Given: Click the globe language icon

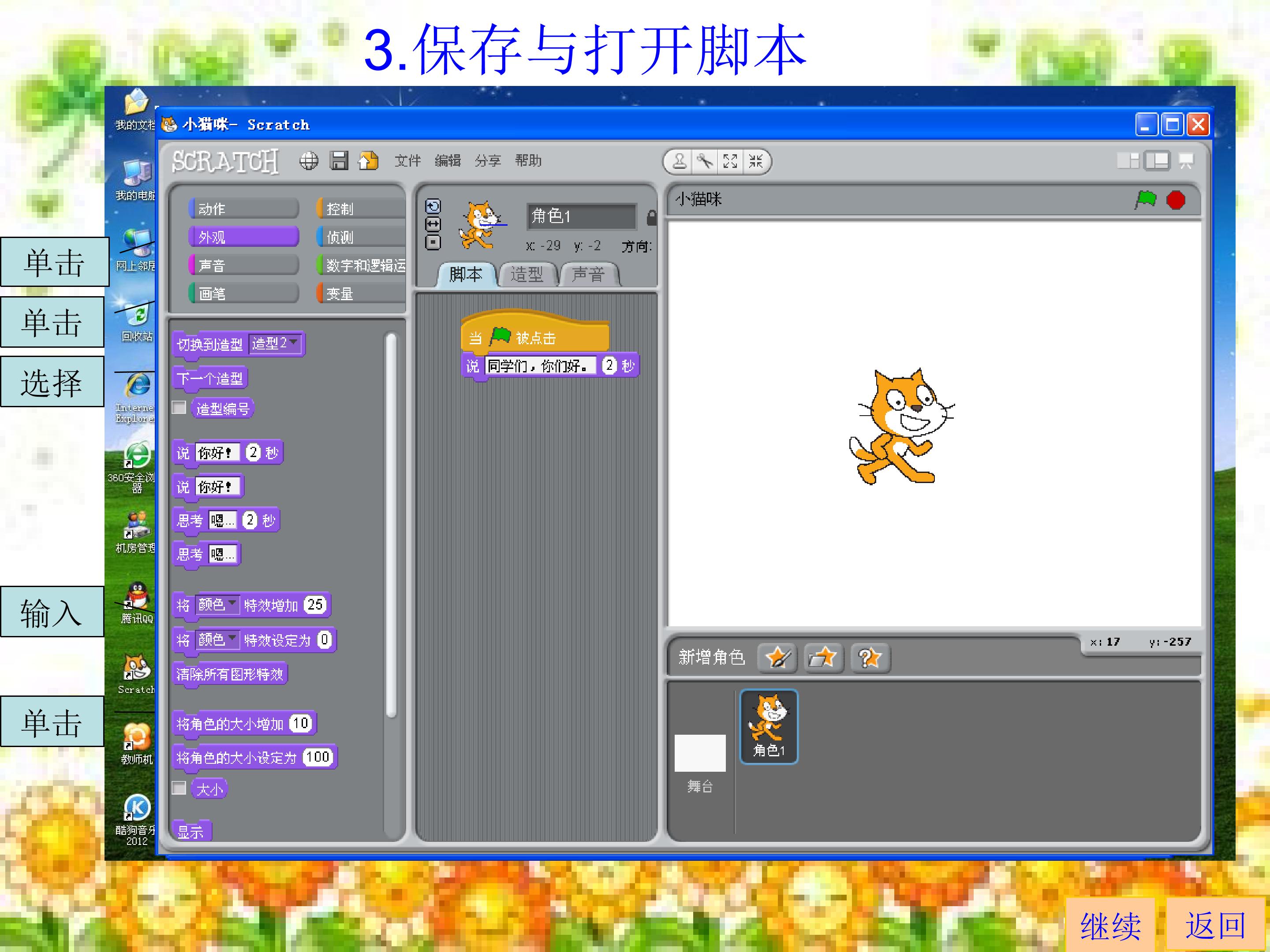Looking at the screenshot, I should pyautogui.click(x=309, y=161).
